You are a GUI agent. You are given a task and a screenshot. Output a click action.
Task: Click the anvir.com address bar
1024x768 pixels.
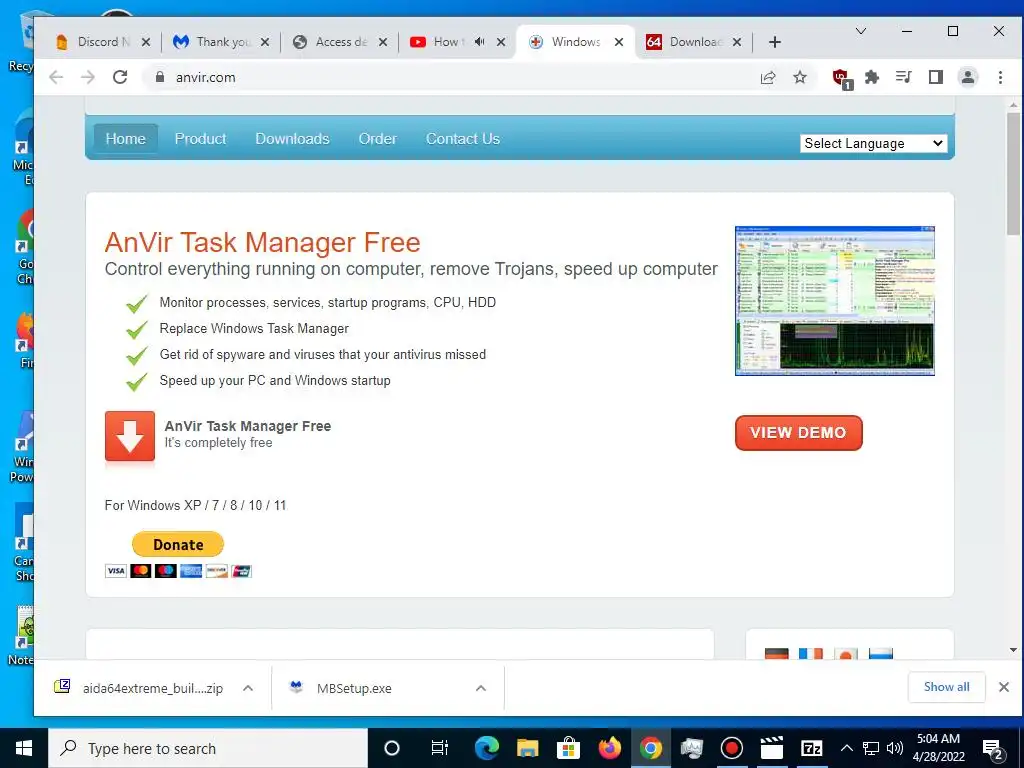coord(457,77)
